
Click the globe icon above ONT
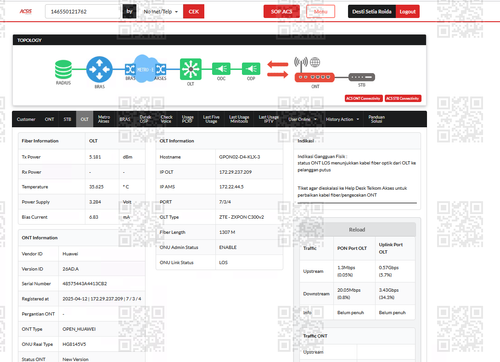pos(315,62)
